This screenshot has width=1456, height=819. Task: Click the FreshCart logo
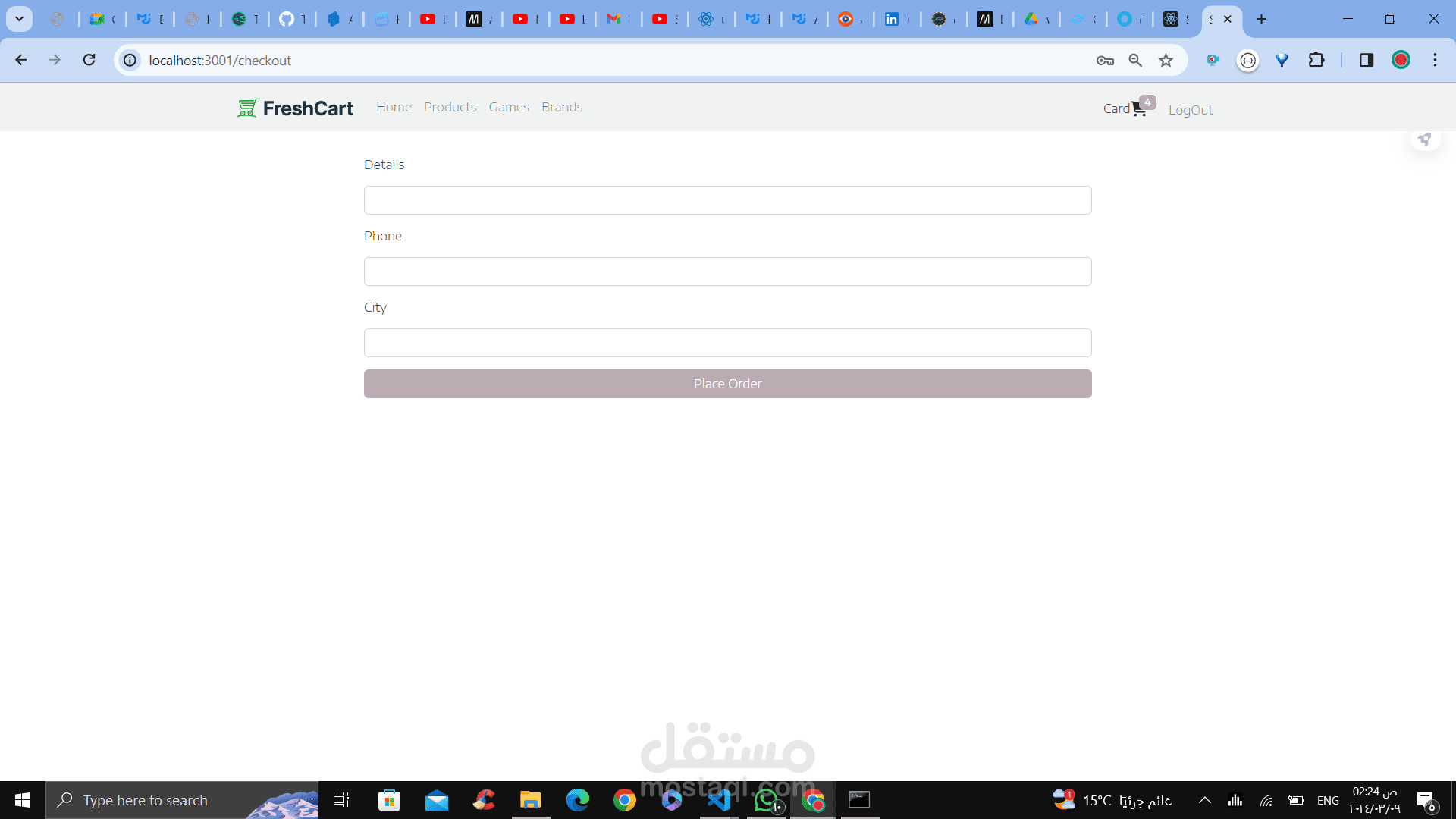click(x=295, y=108)
